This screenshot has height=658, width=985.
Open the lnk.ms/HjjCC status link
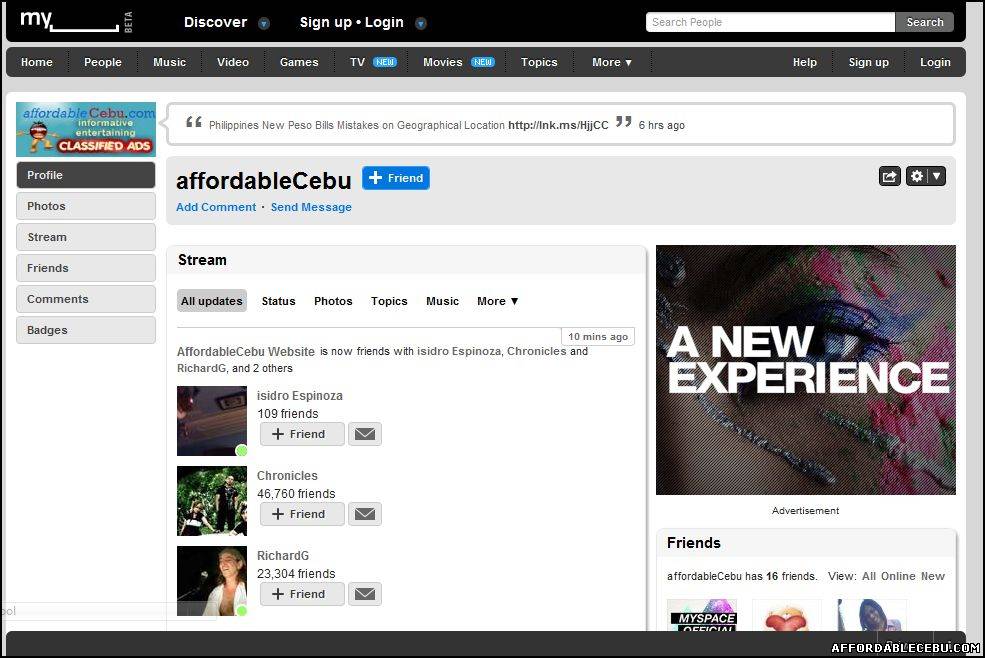coord(558,125)
